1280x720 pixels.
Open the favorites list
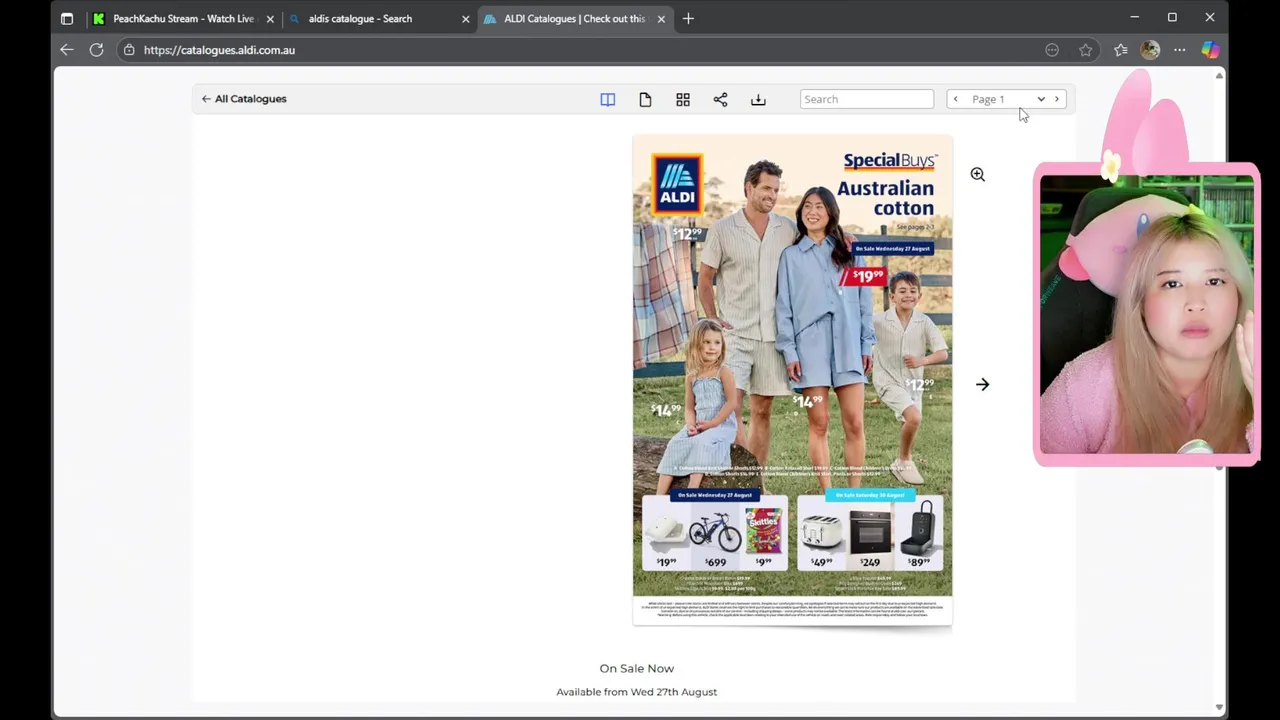point(1121,50)
